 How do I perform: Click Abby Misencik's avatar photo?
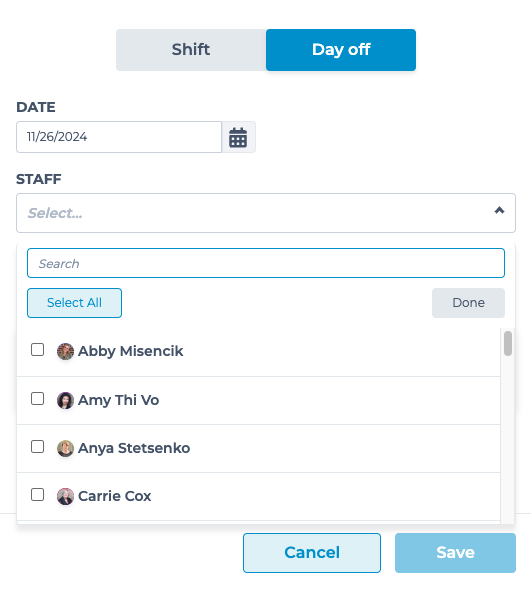point(65,351)
